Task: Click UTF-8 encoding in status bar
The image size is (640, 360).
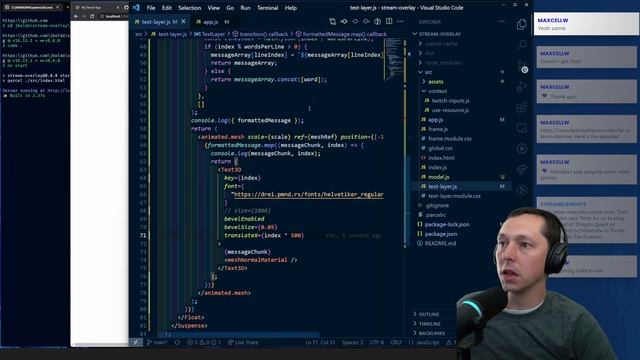Action: (376, 342)
